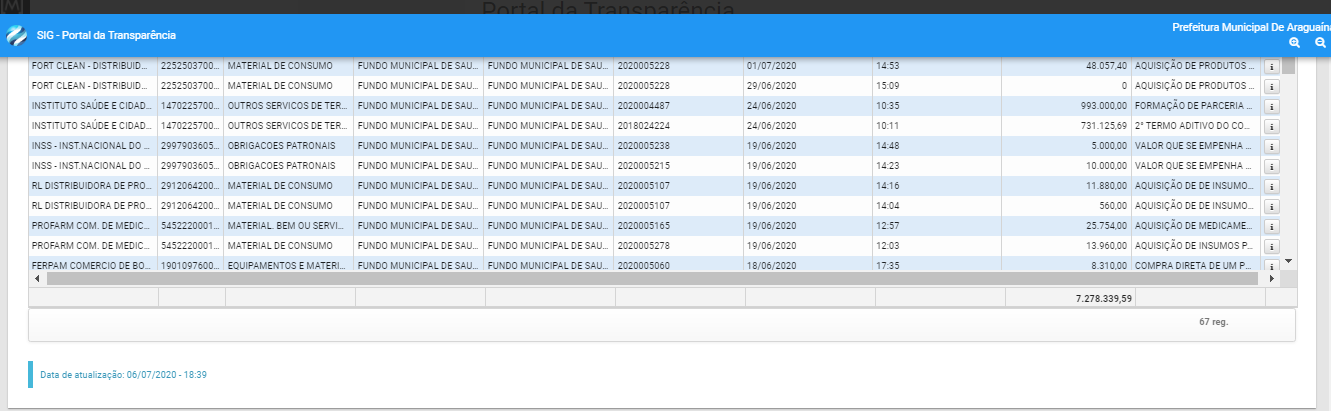Click the horizontal scrollbar track in the table

pyautogui.click(x=650, y=279)
